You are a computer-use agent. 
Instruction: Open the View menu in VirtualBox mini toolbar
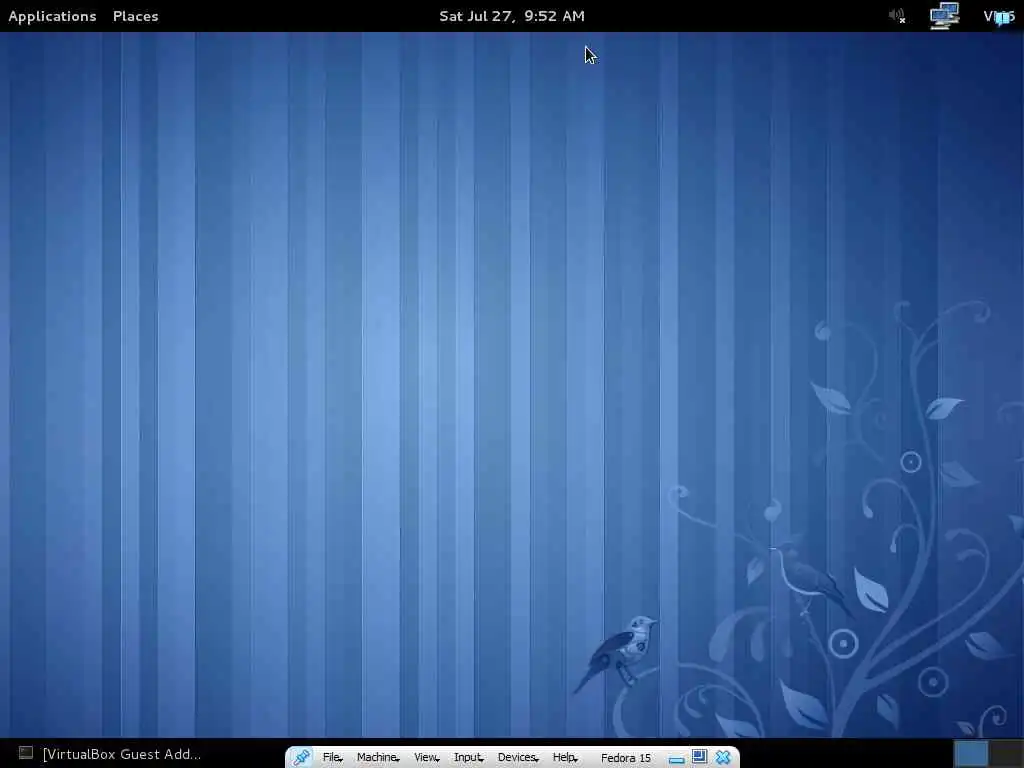426,758
